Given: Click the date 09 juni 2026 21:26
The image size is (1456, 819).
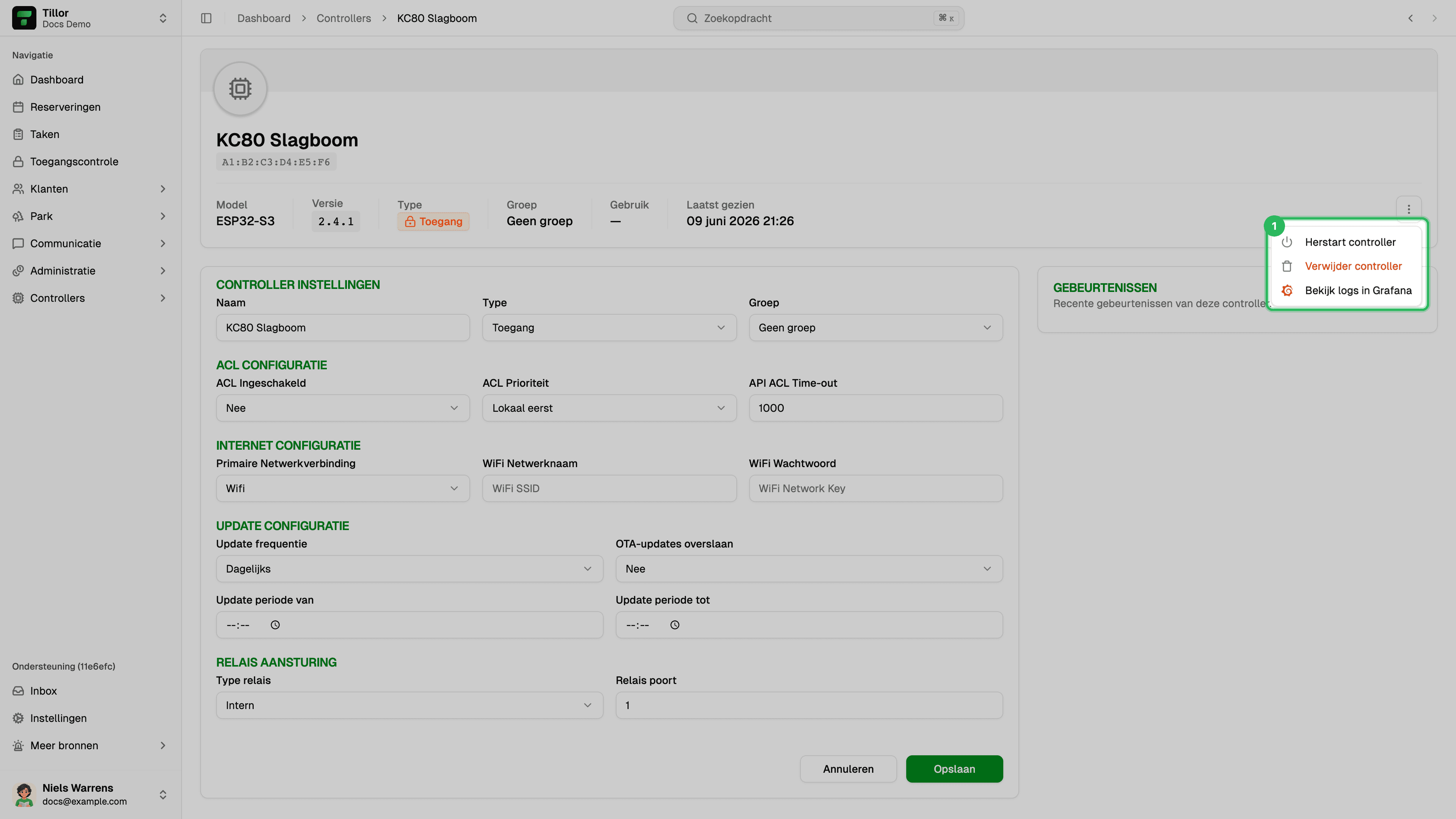Looking at the screenshot, I should pos(740,221).
